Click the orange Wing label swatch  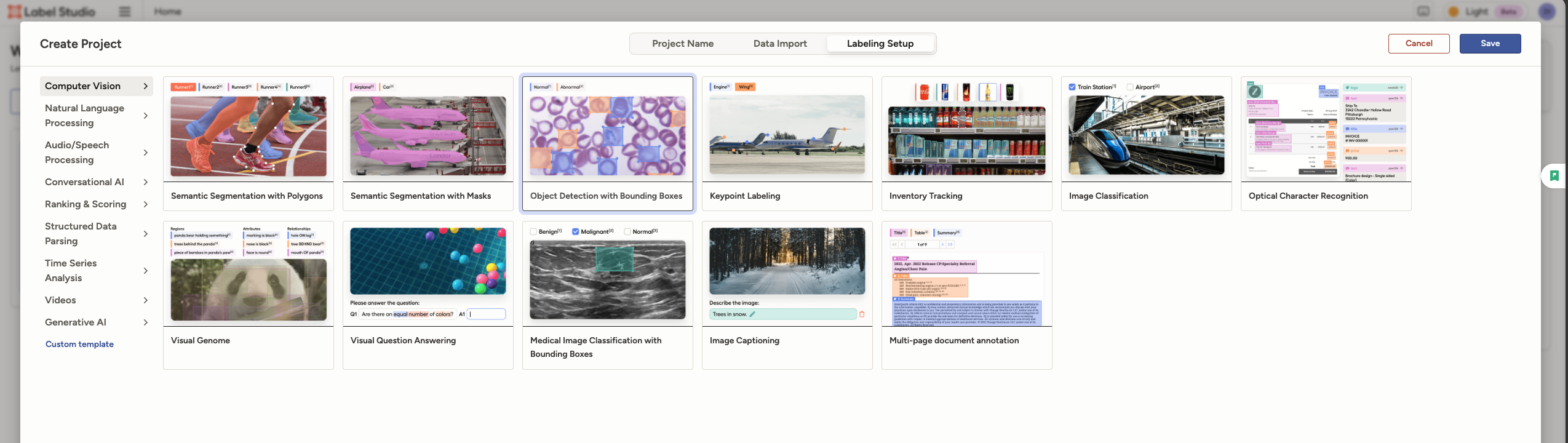745,87
